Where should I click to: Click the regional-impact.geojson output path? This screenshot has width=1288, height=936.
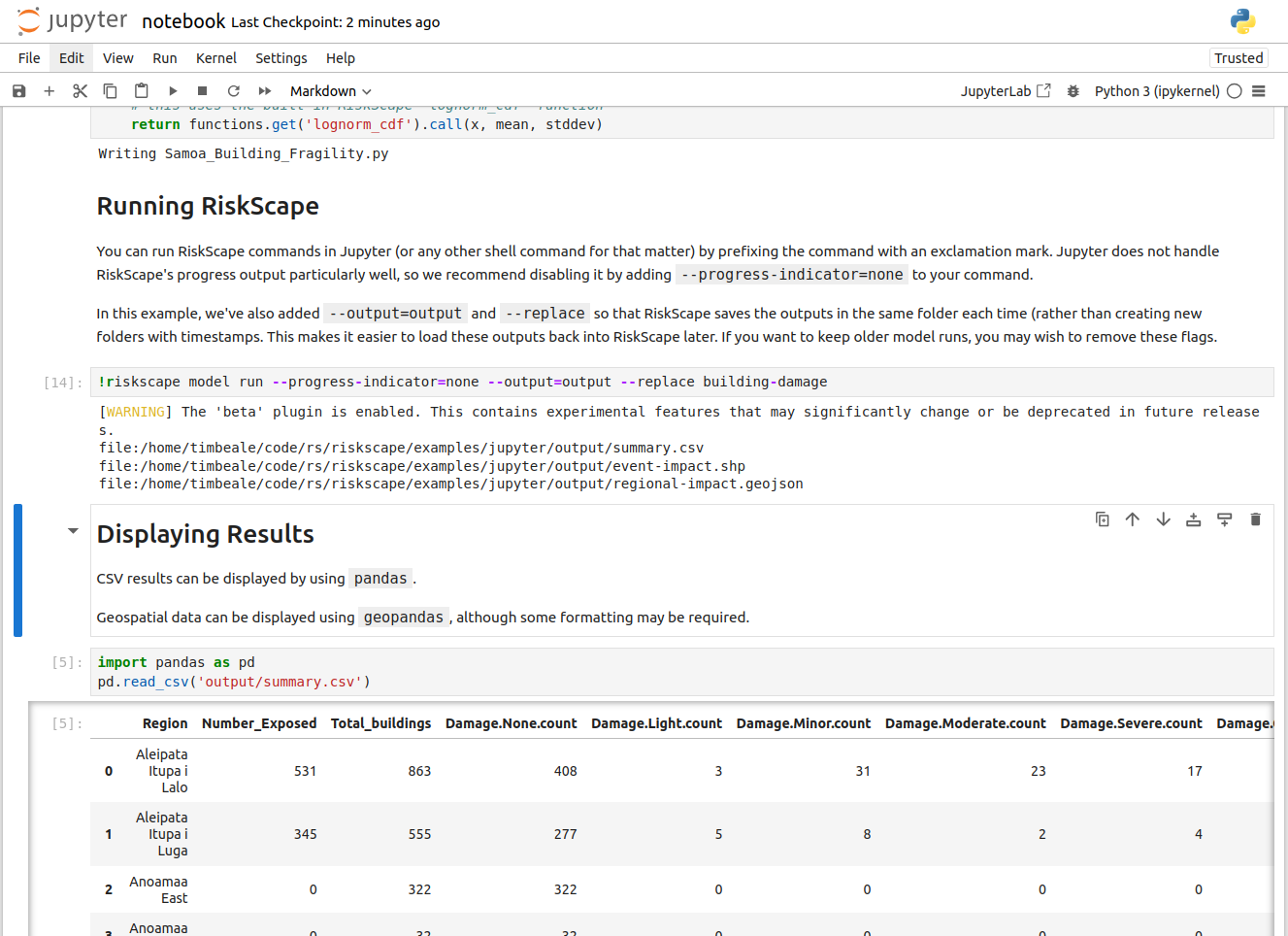451,484
